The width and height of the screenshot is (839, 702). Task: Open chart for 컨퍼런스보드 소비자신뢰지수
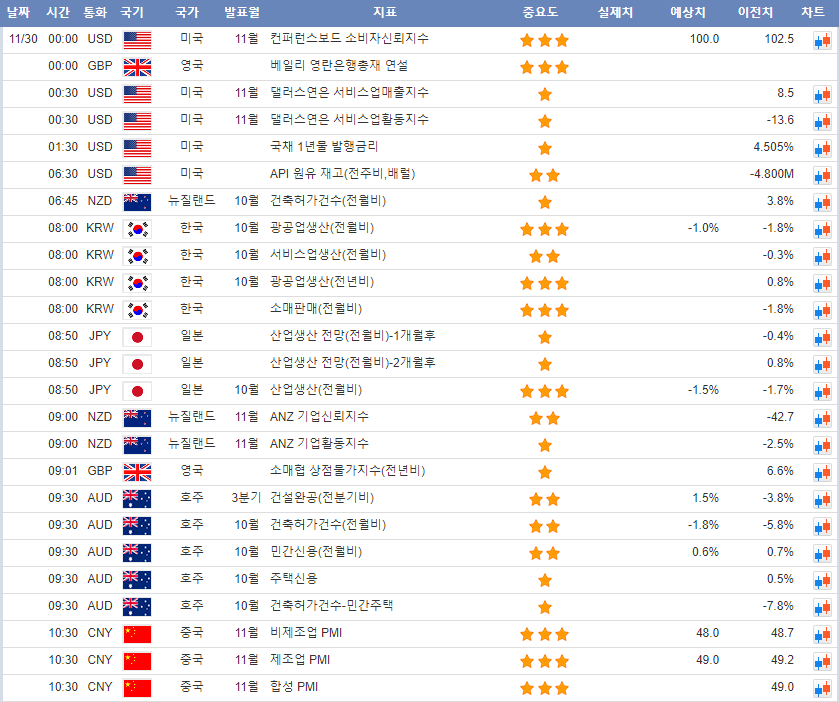point(821,40)
